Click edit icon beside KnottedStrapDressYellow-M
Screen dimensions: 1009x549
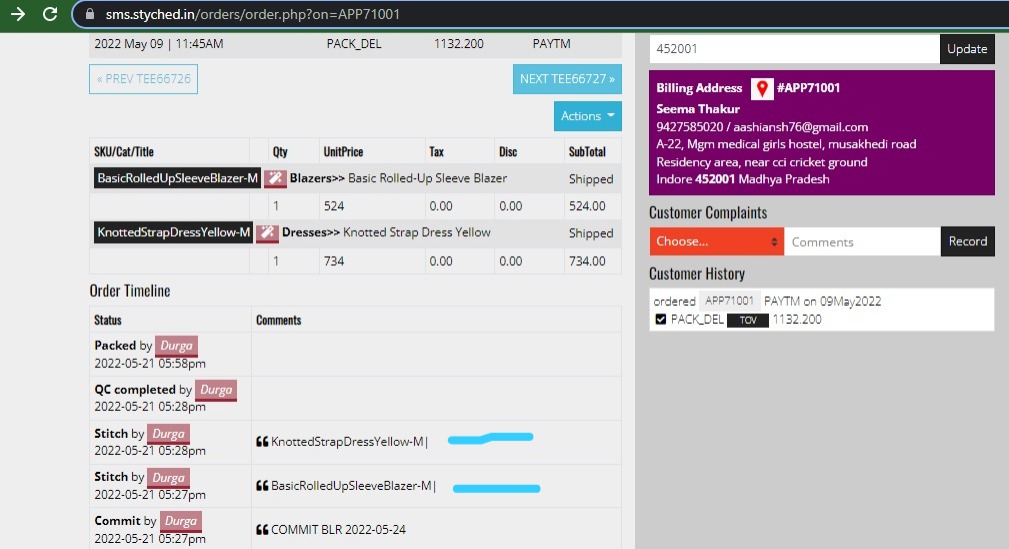(x=267, y=232)
